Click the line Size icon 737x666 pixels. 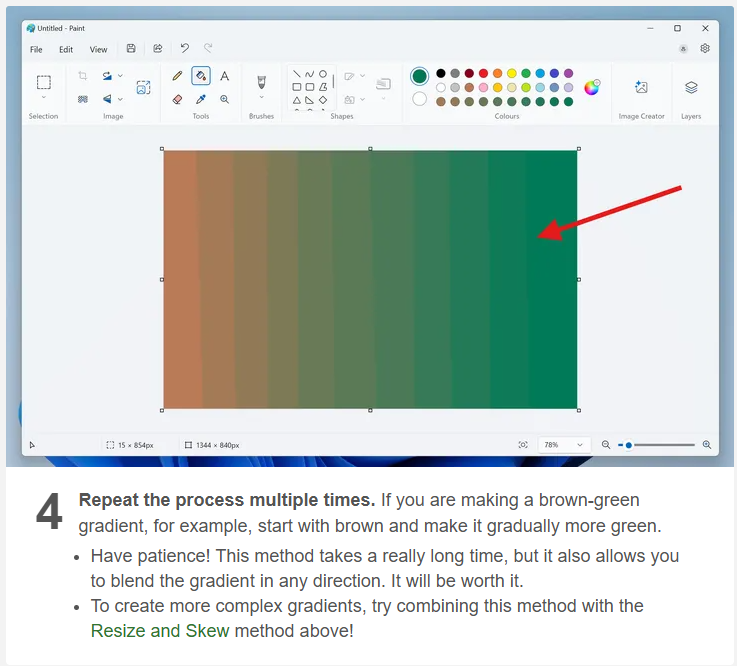tap(383, 84)
